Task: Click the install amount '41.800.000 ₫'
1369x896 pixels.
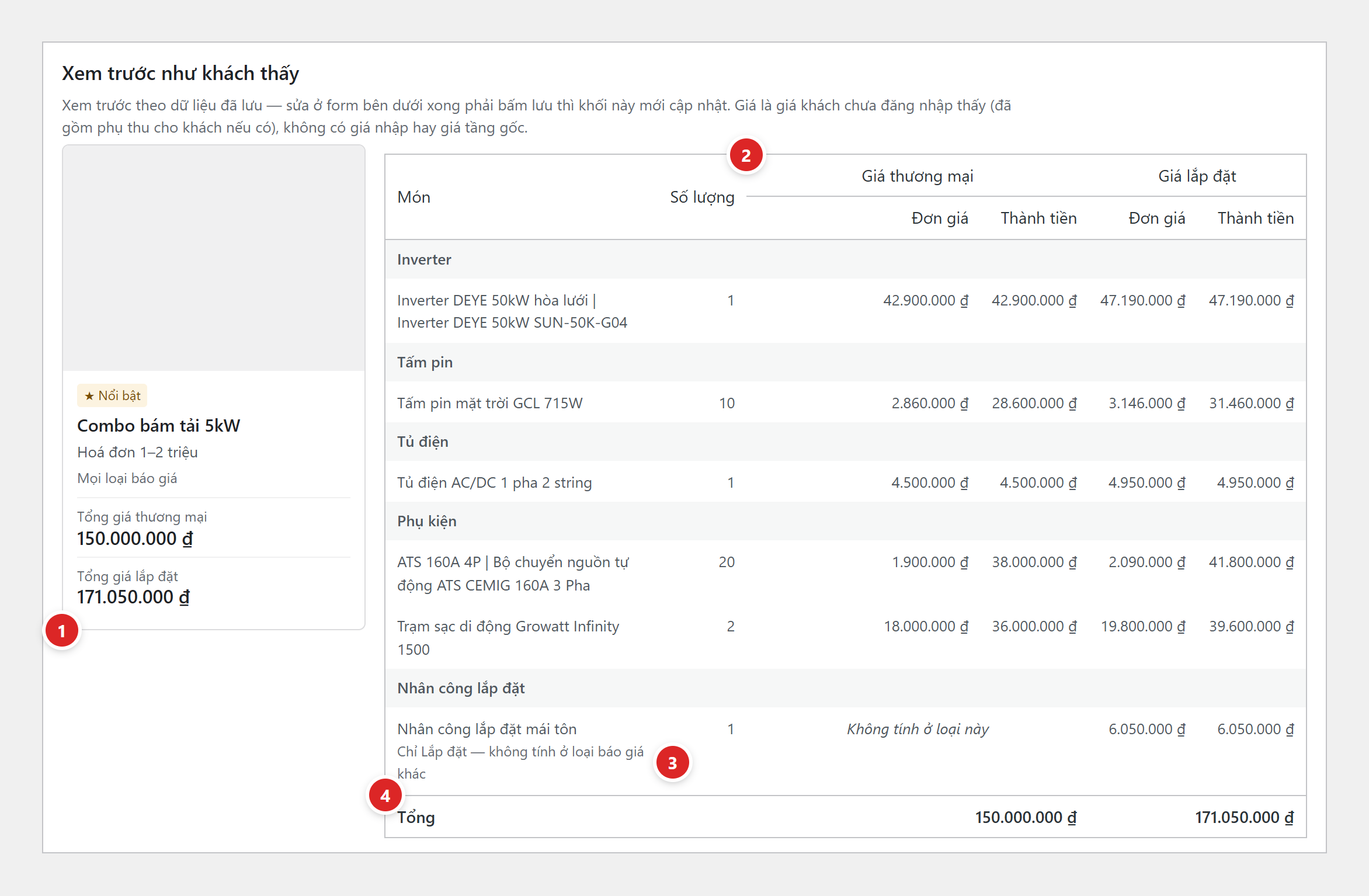Action: tap(1252, 562)
